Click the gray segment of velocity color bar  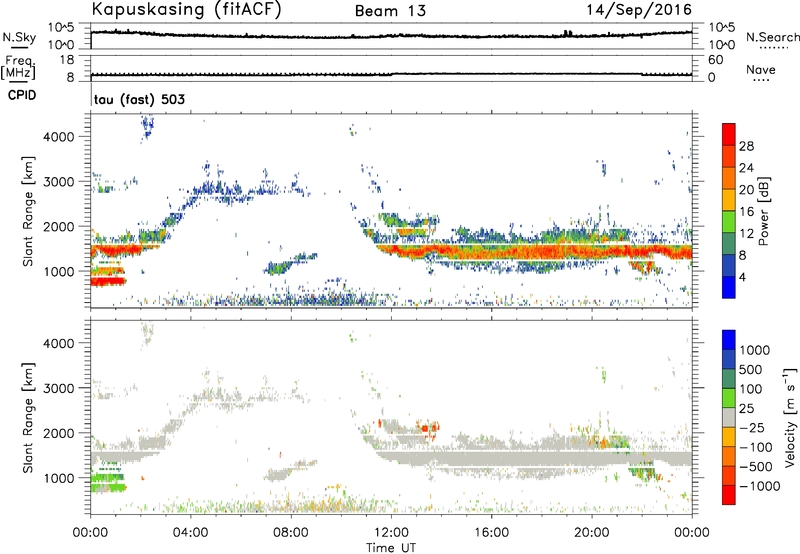729,418
